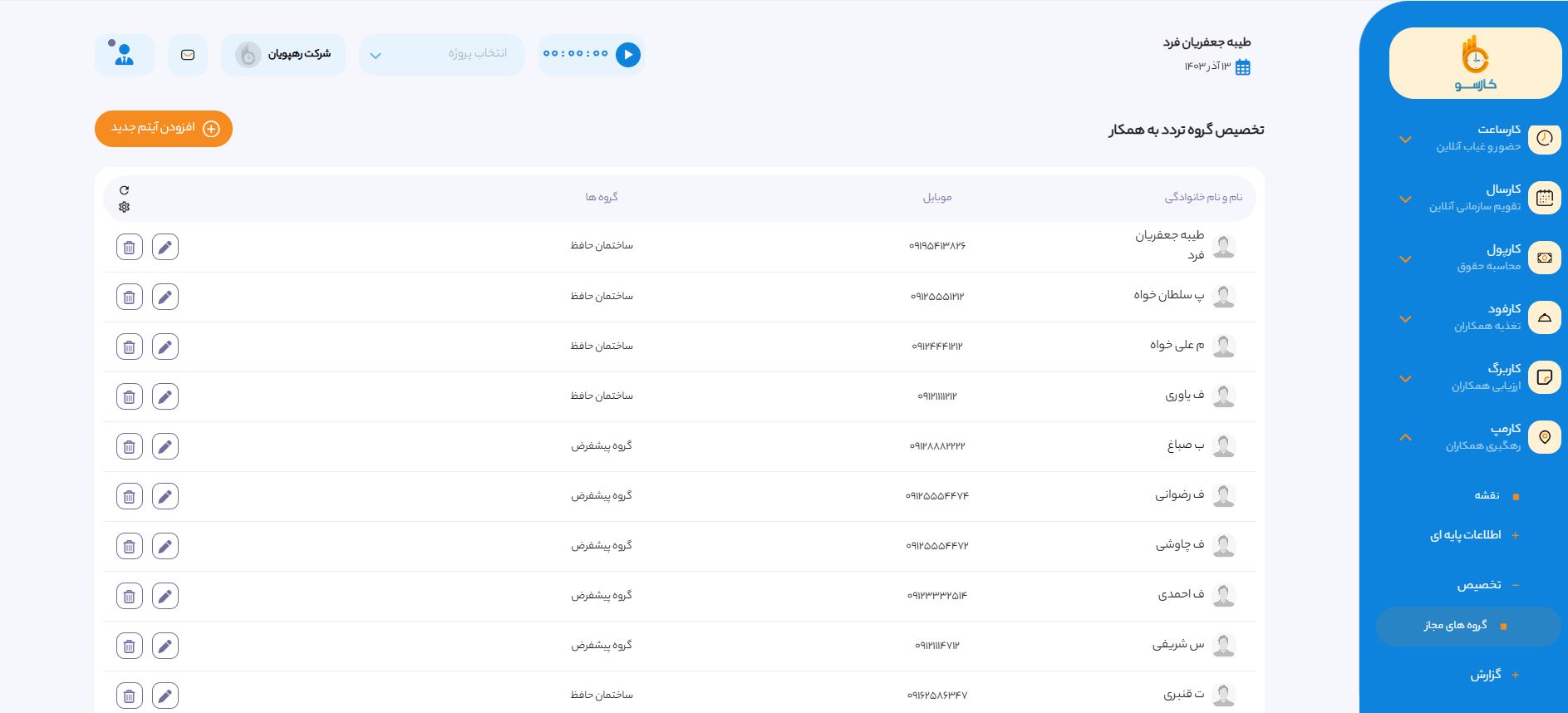Open the انتخاب پروژه dropdown
Viewport: 1568px width, 713px height.
(441, 55)
